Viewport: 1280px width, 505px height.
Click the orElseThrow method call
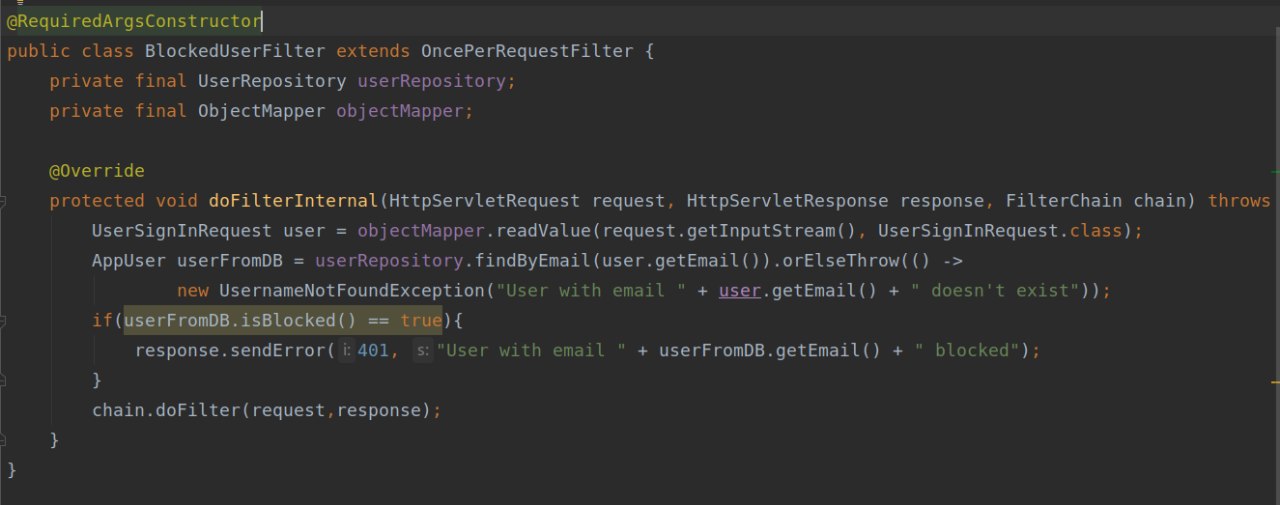843,261
